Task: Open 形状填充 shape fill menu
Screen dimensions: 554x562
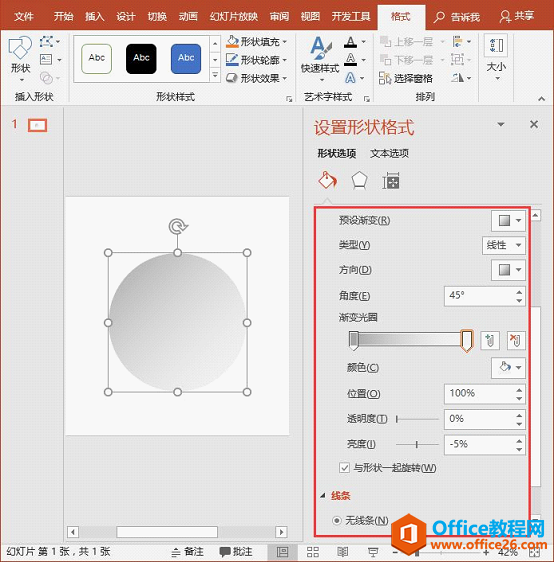Action: (257, 42)
